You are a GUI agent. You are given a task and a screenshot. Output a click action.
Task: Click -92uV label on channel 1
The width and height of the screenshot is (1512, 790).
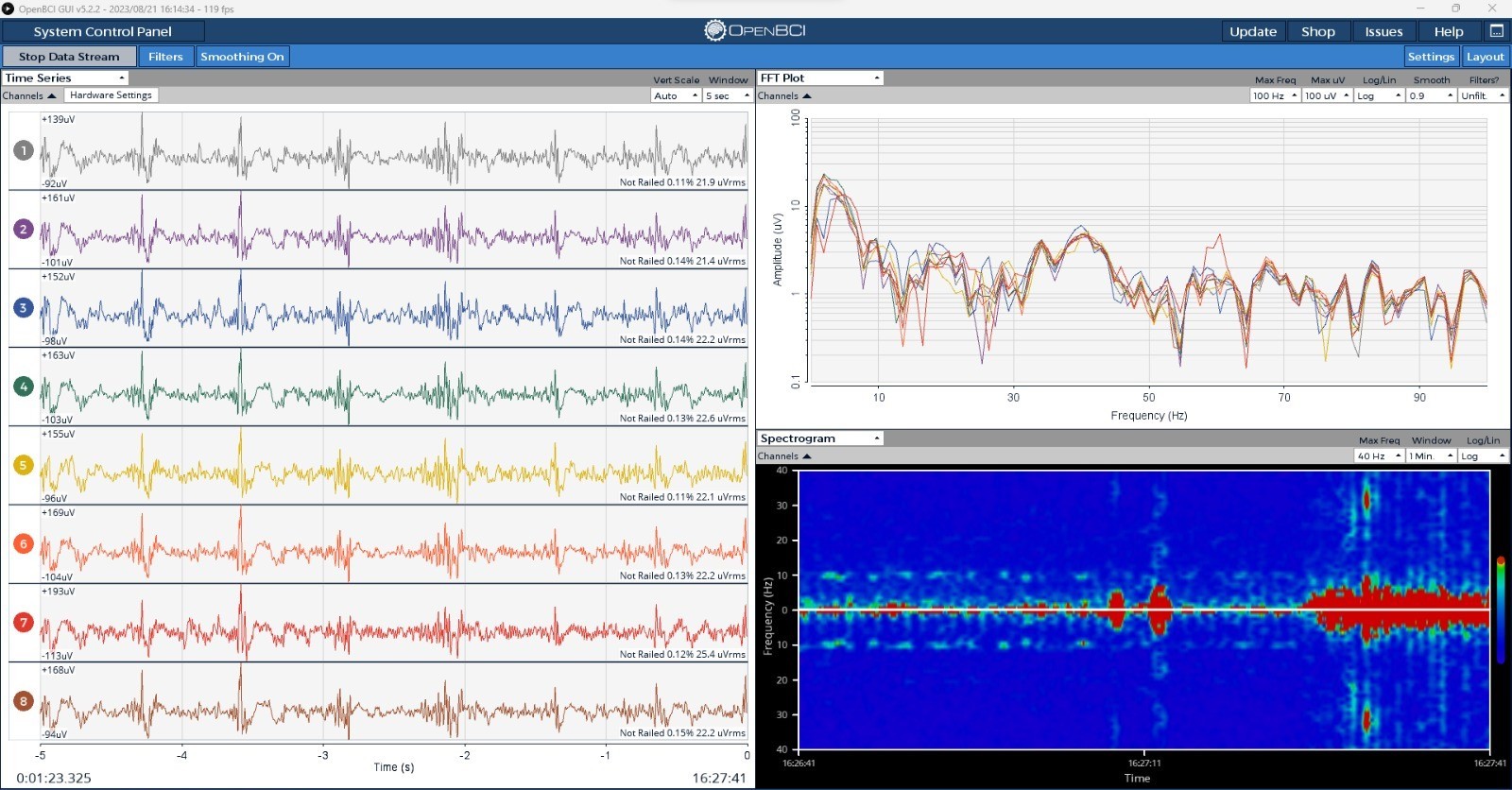(x=54, y=183)
